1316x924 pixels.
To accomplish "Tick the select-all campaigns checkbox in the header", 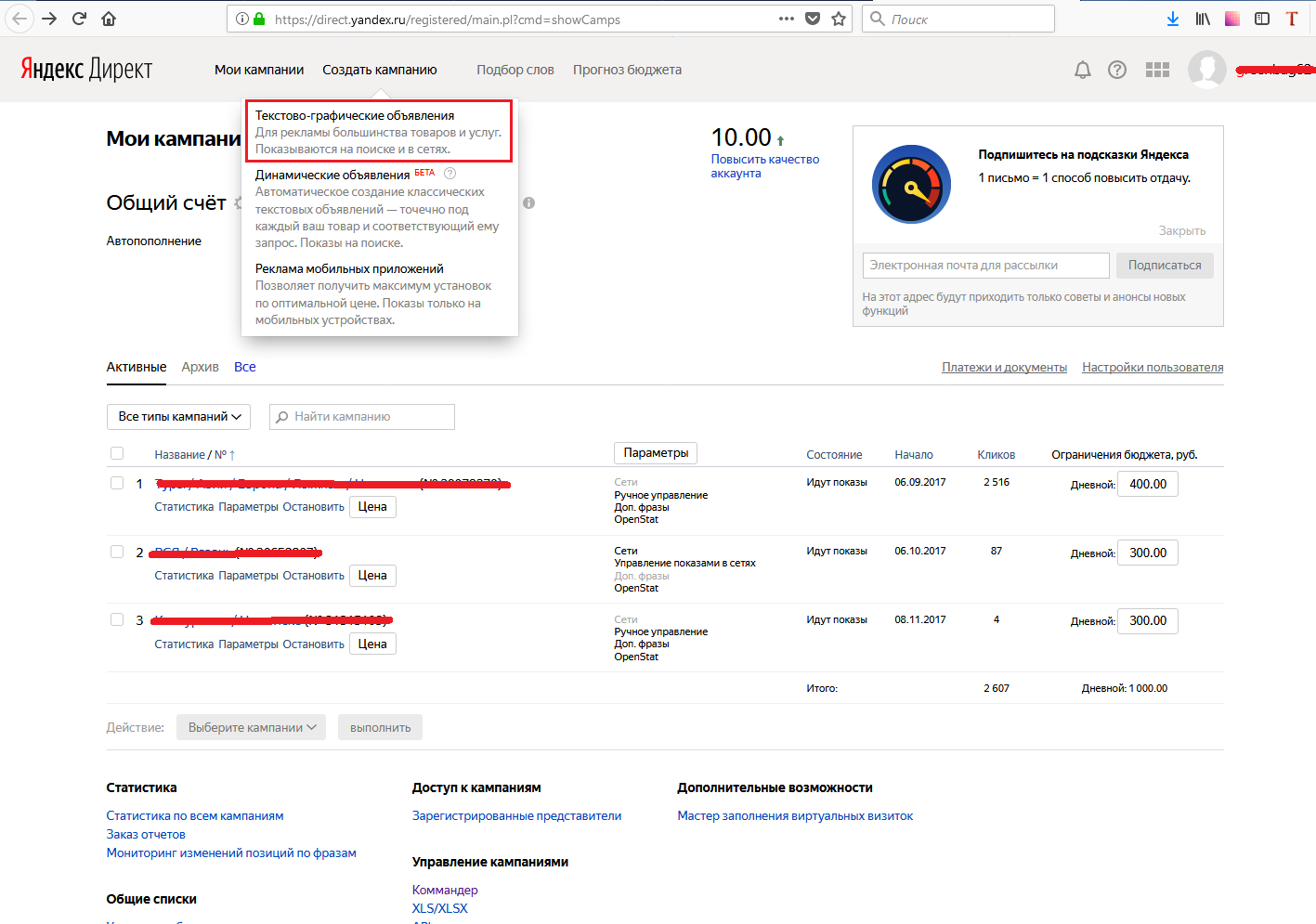I will (x=117, y=453).
